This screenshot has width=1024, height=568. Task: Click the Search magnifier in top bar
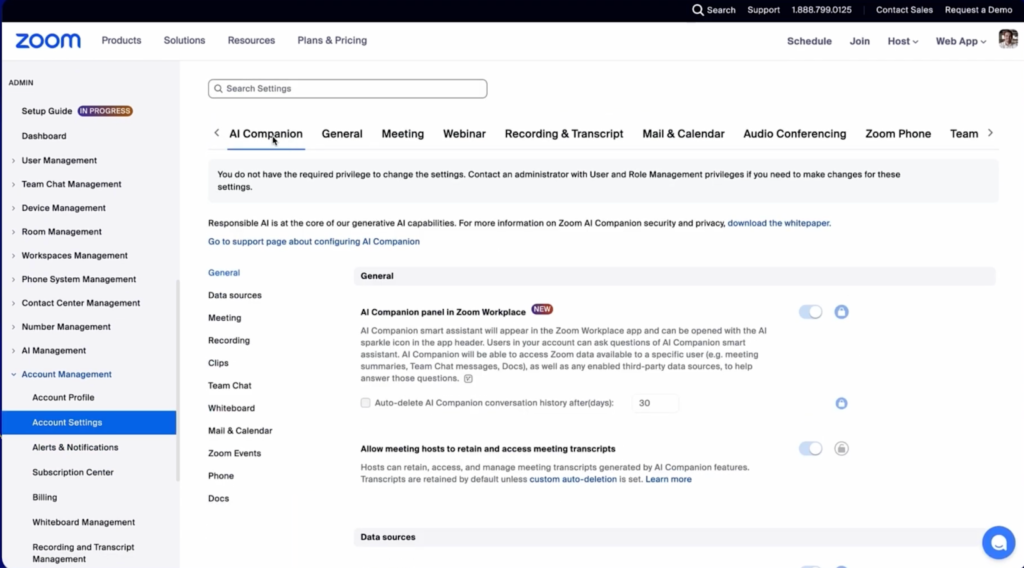coord(698,10)
